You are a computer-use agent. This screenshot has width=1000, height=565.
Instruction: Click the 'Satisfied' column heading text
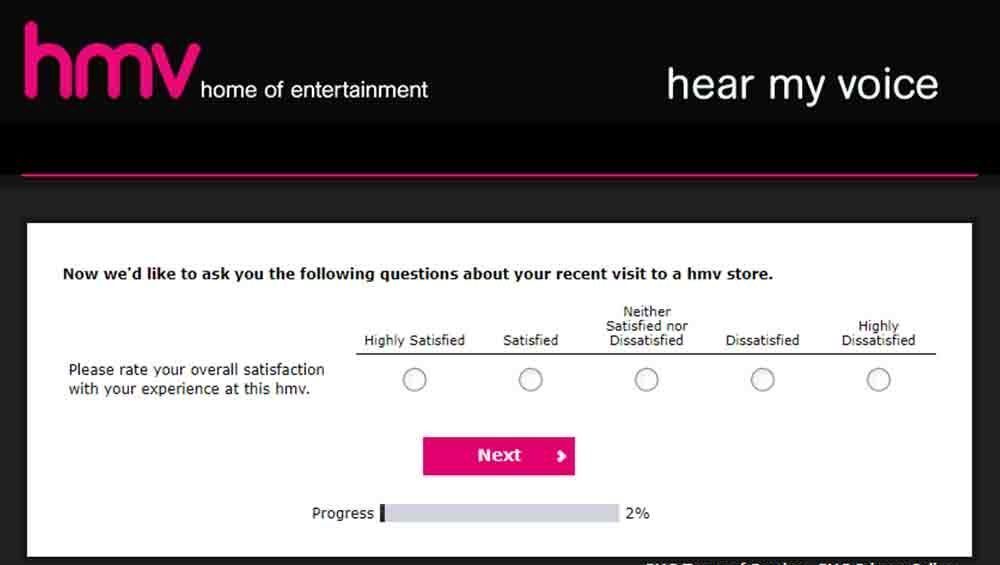tap(531, 341)
